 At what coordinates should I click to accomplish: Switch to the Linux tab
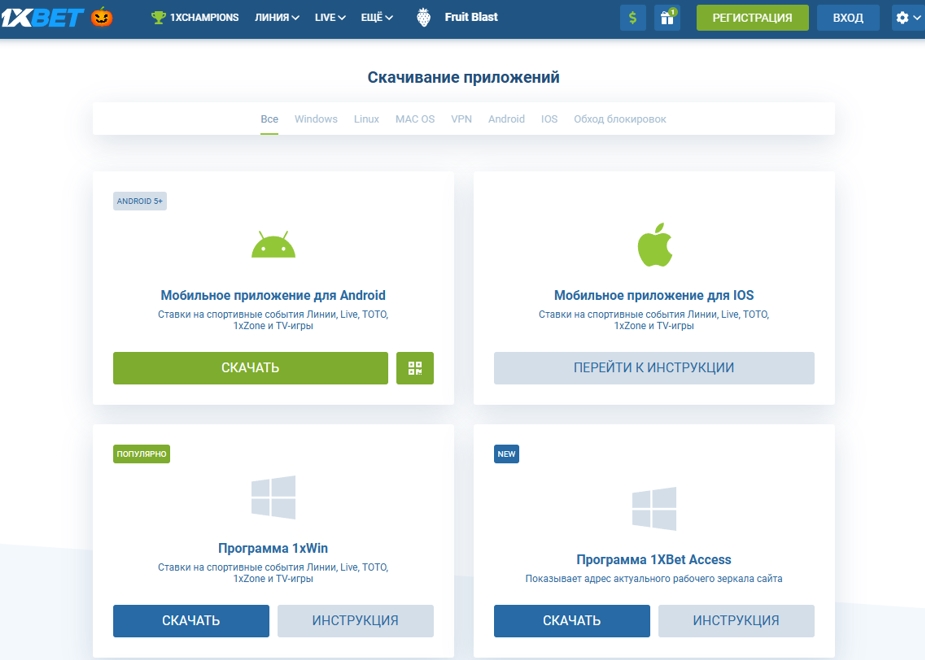(x=366, y=119)
